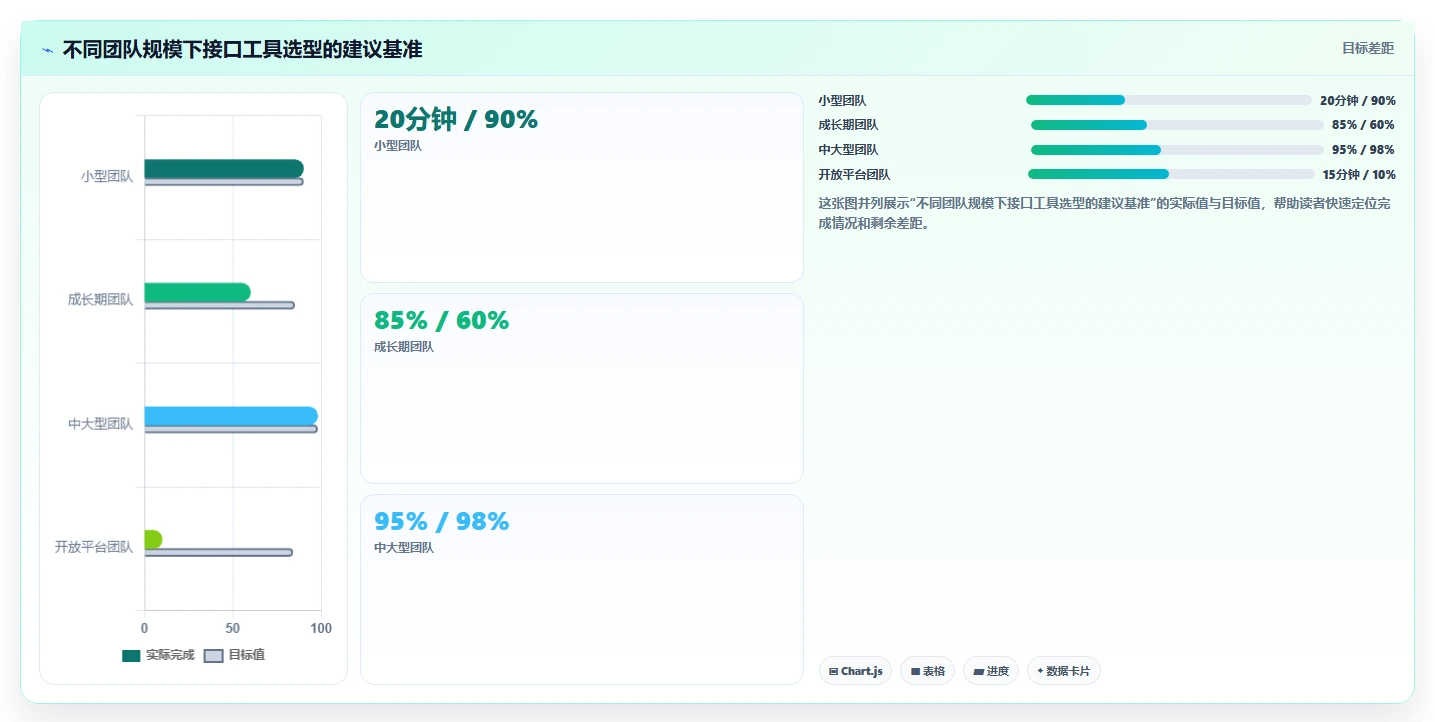Click 小型团队 chart axis label

pos(107,176)
